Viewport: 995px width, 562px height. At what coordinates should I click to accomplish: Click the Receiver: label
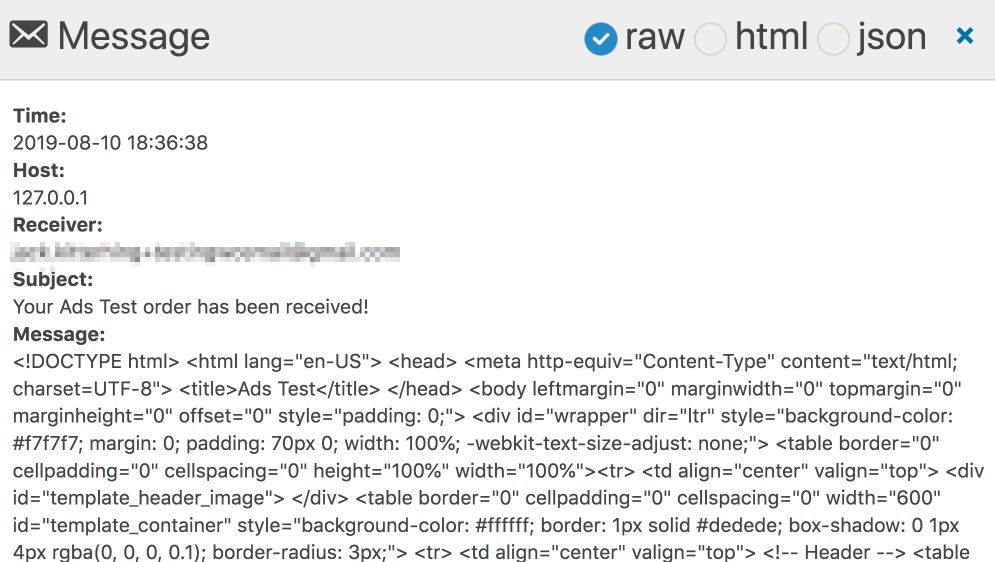pyautogui.click(x=58, y=225)
